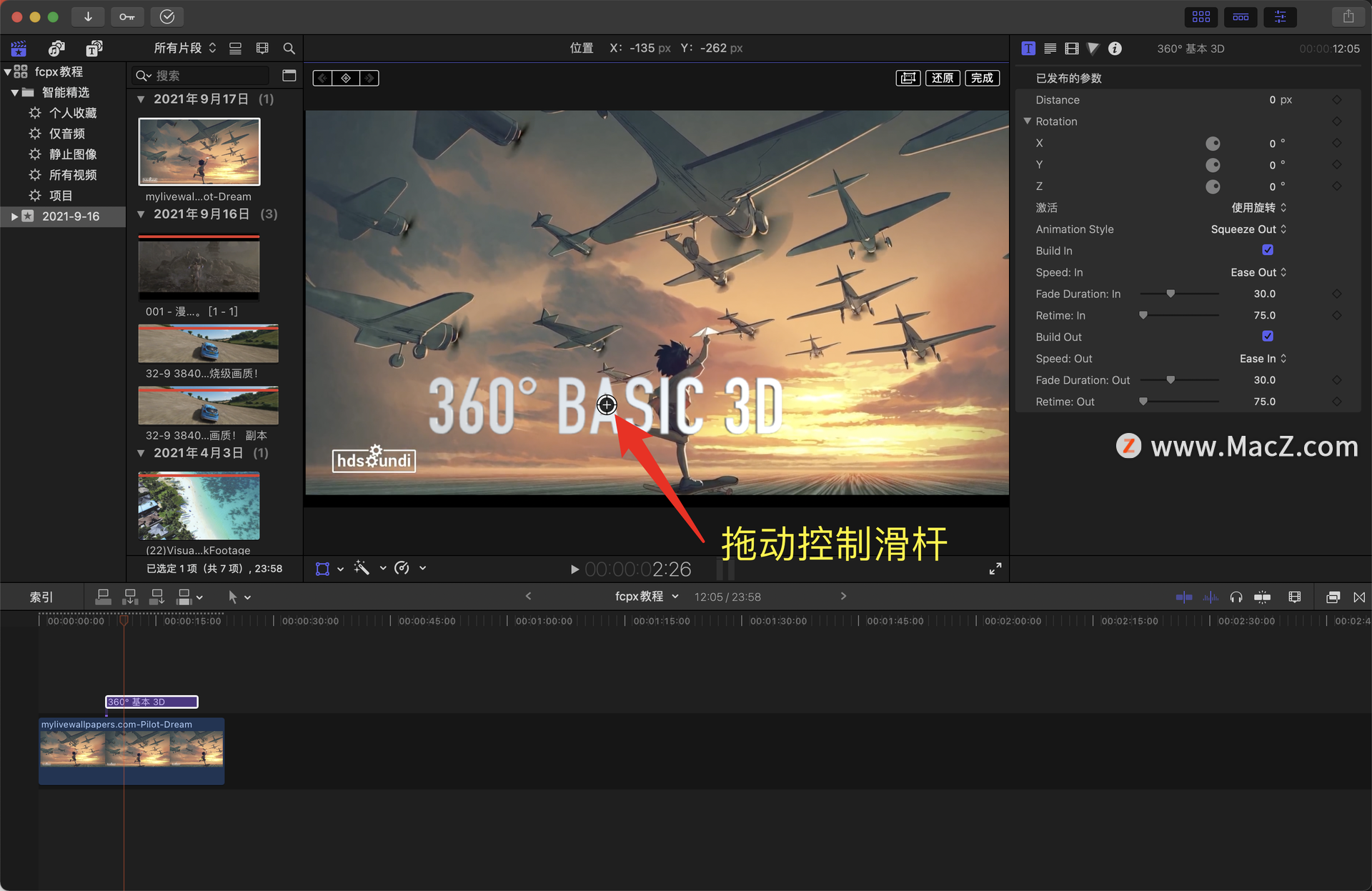
Task: Click the Rotation X dial
Action: tap(1213, 144)
